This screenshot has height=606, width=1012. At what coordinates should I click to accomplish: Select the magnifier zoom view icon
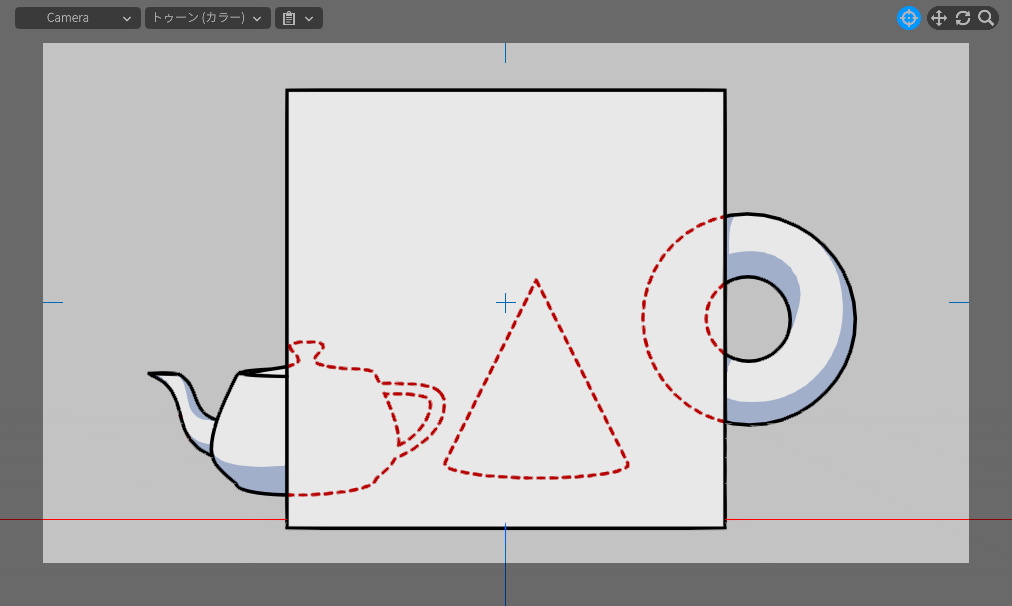pos(986,18)
